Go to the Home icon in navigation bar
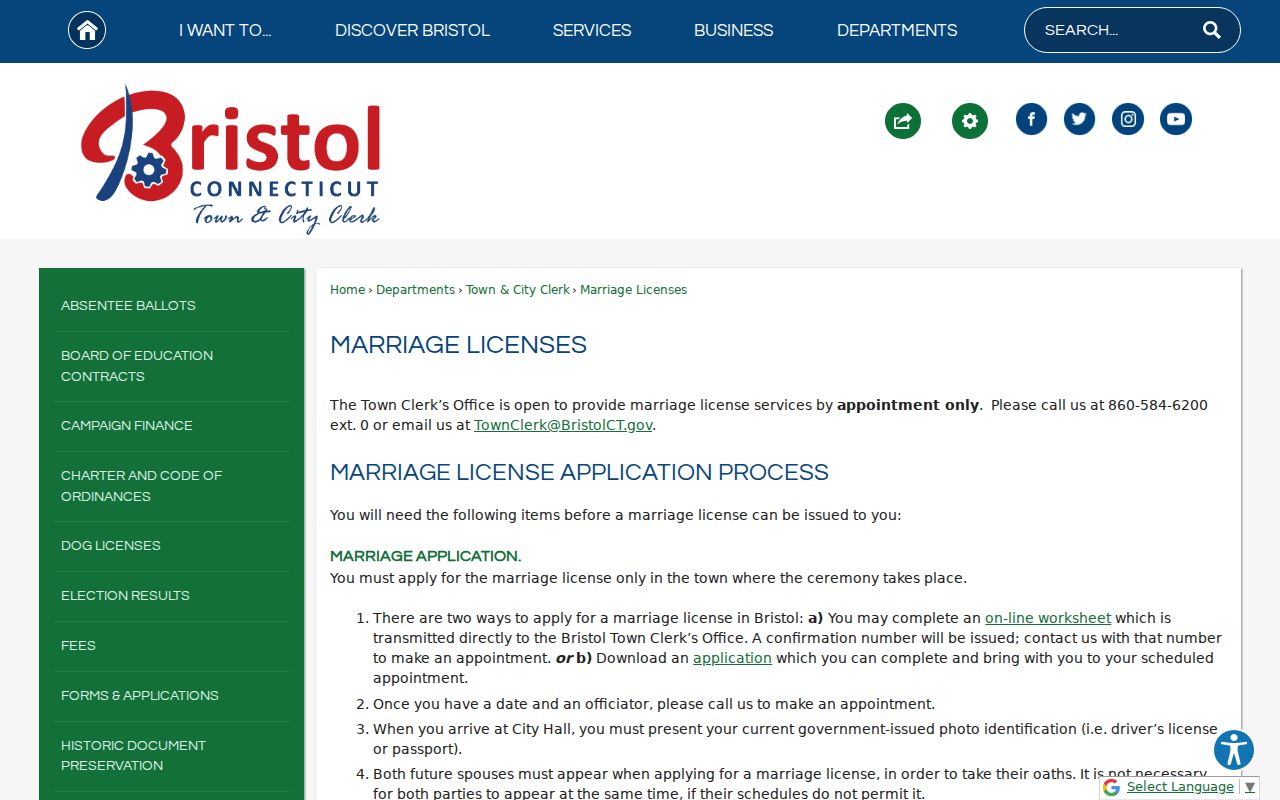1280x800 pixels. coord(87,30)
